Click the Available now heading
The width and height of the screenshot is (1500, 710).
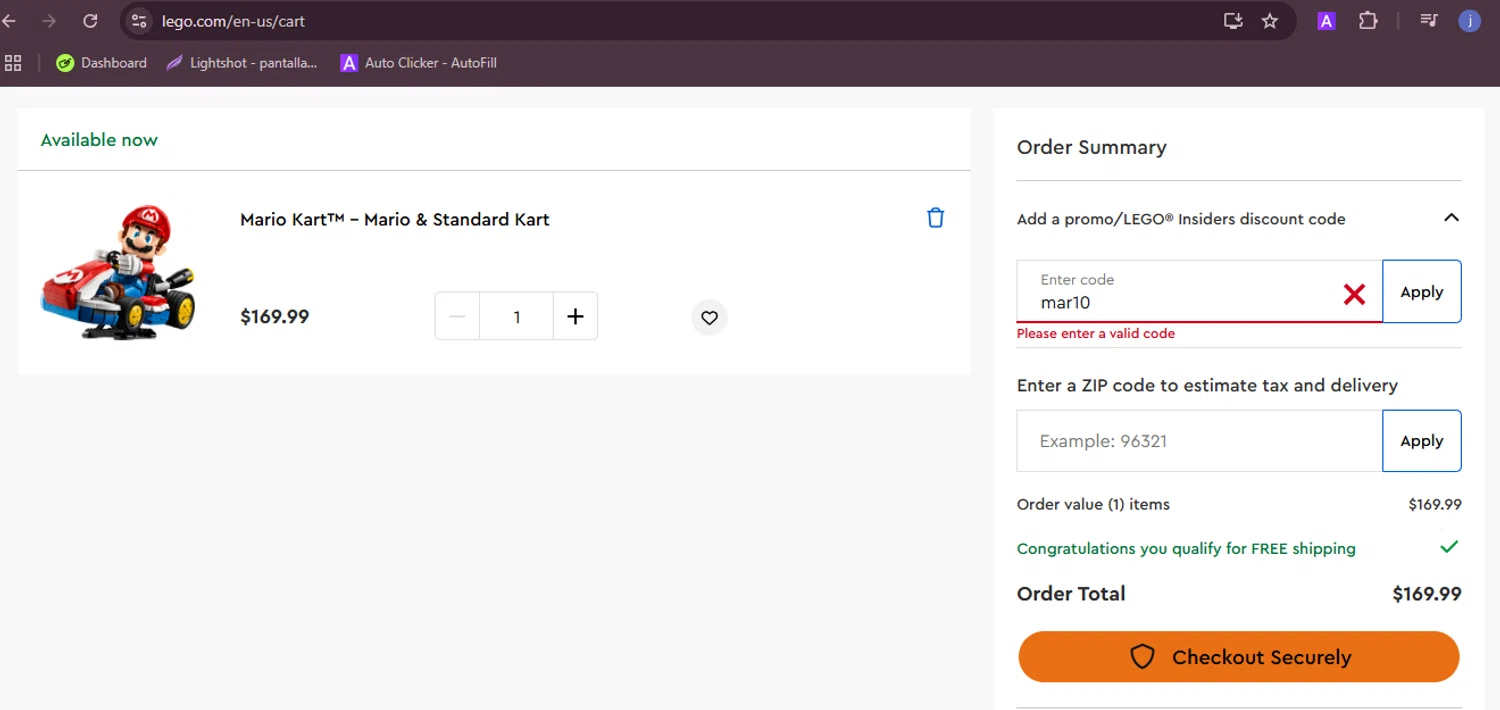99,140
